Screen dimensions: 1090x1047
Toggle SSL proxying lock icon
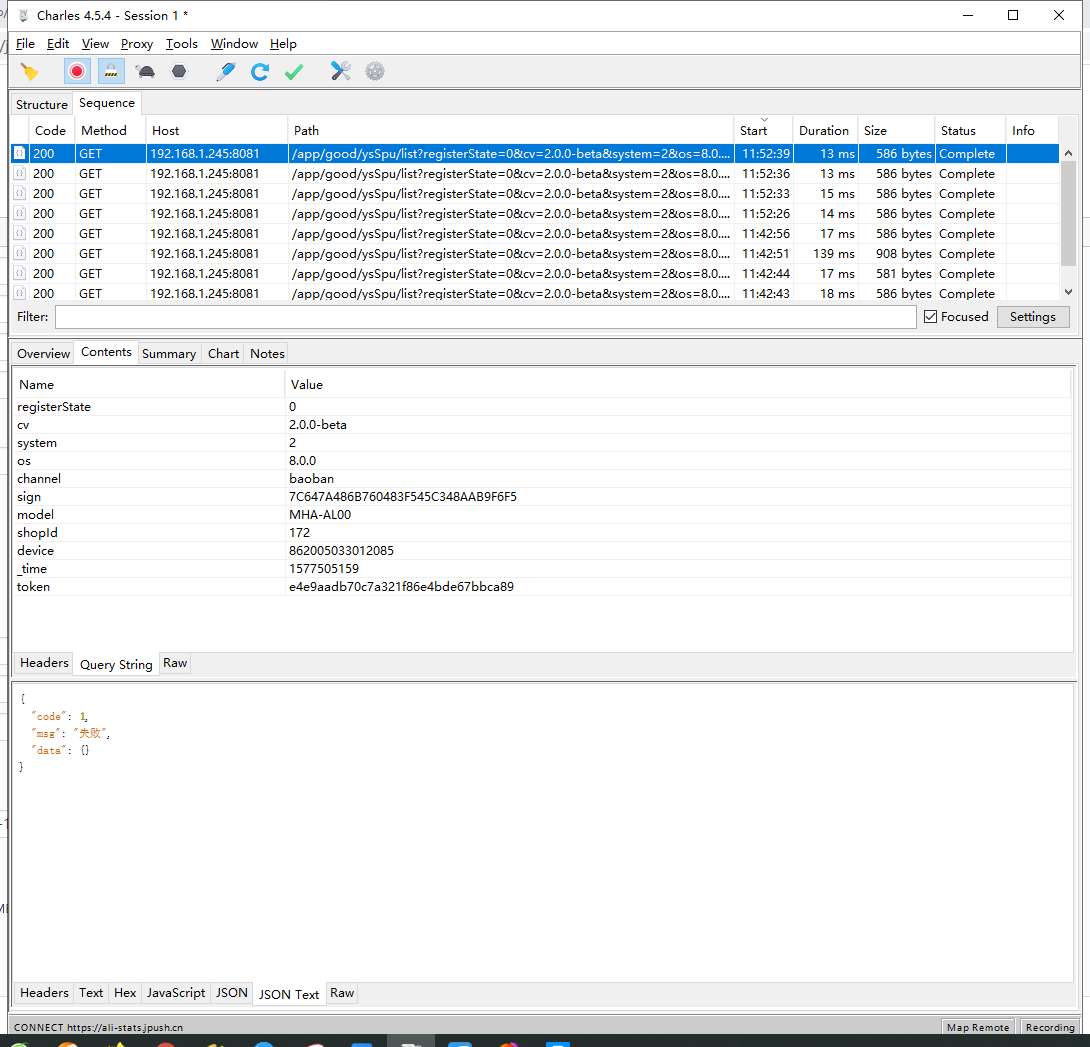pyautogui.click(x=111, y=71)
